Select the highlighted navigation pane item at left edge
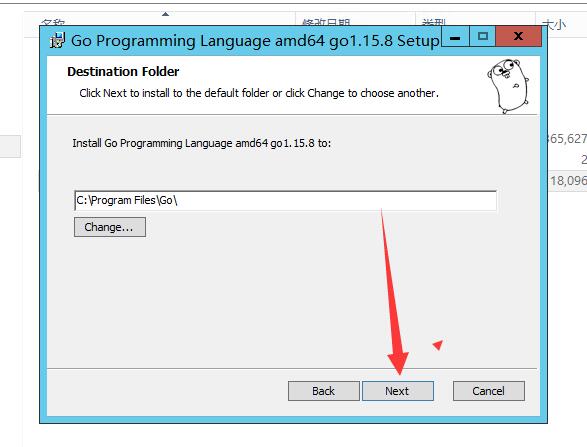The image size is (587, 447). pos(10,146)
